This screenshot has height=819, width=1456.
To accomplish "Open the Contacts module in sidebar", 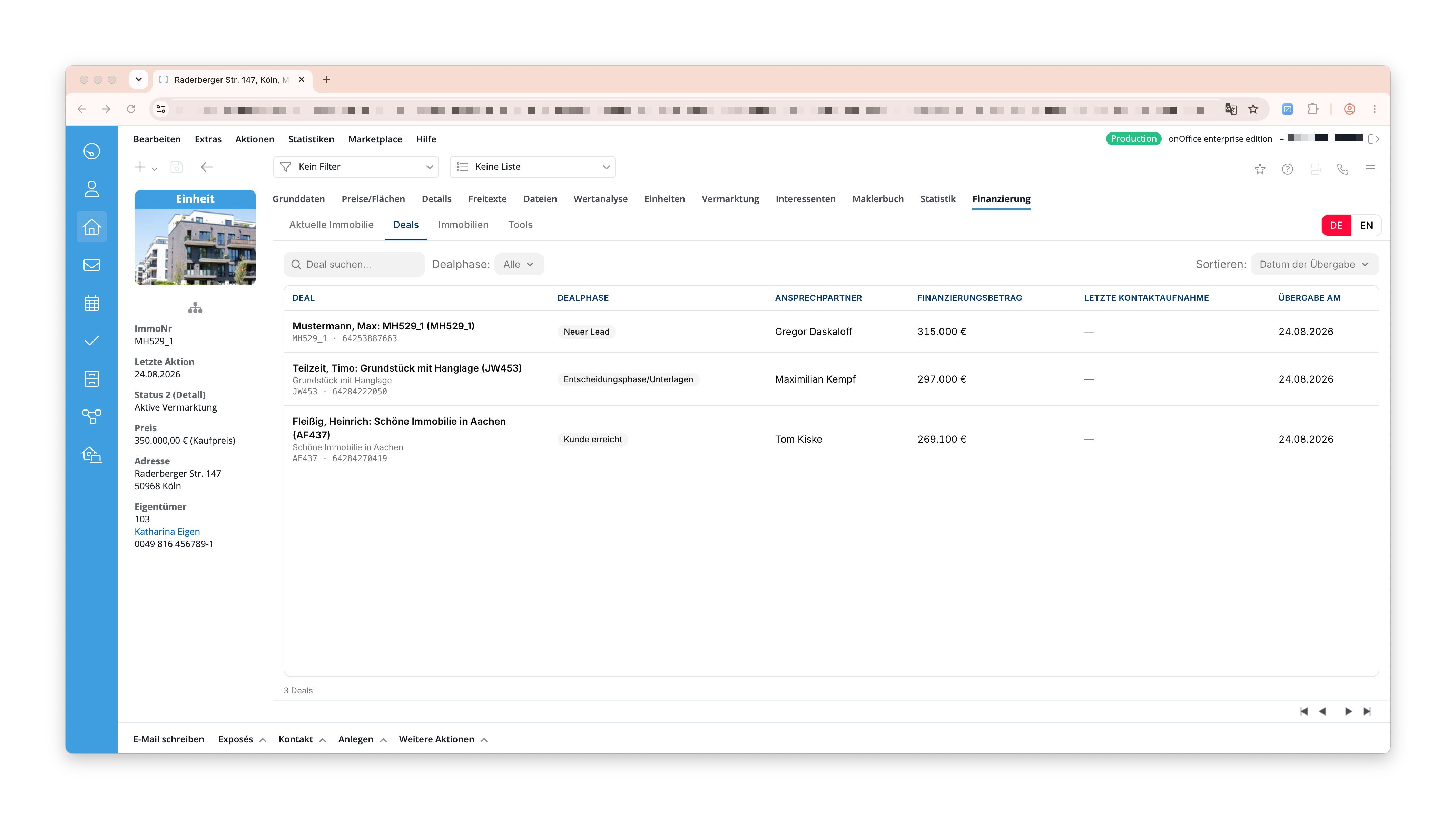I will (91, 189).
